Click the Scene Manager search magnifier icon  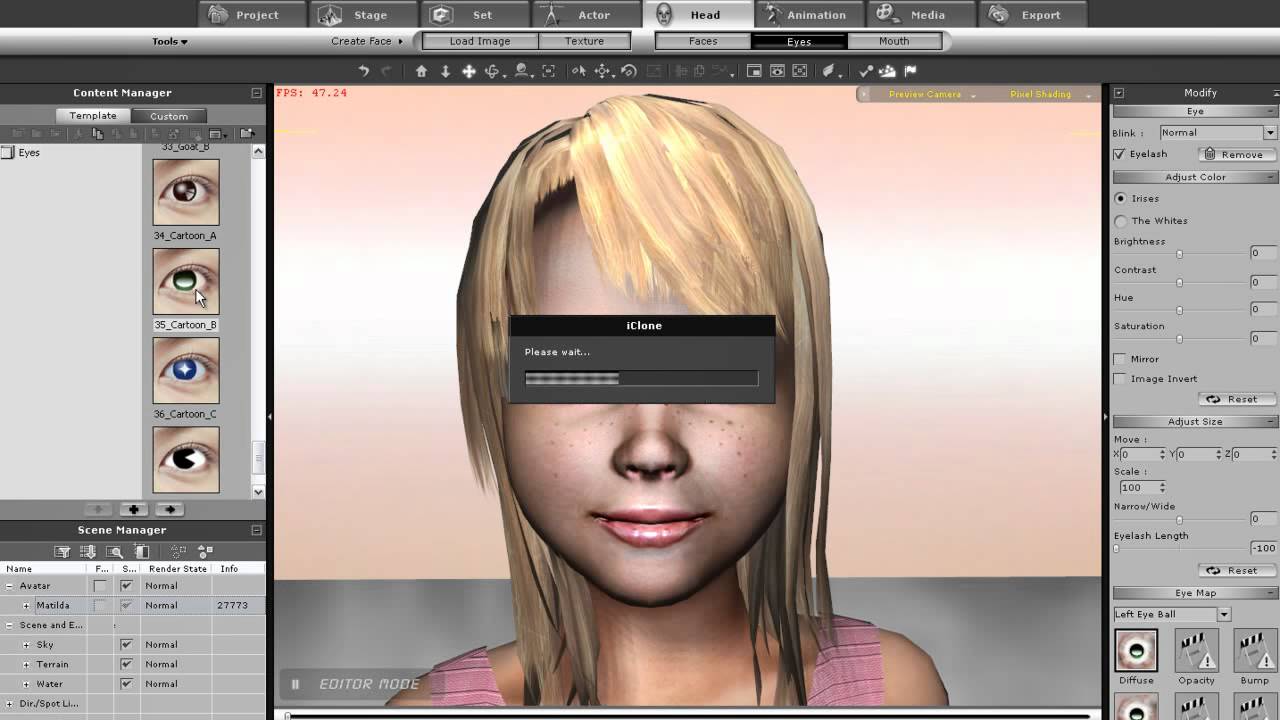(x=115, y=551)
